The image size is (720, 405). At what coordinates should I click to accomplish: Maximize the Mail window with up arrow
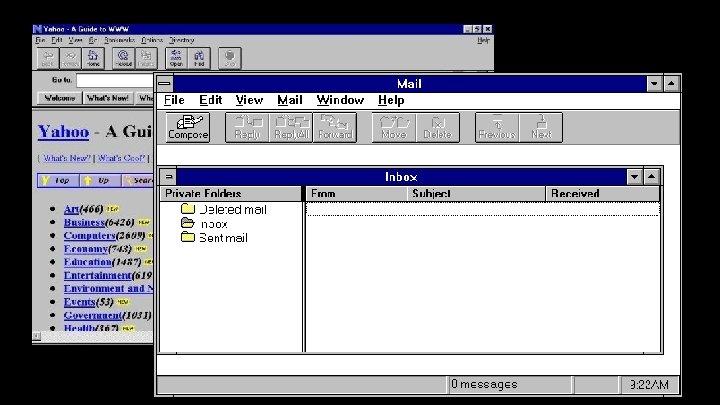point(671,84)
